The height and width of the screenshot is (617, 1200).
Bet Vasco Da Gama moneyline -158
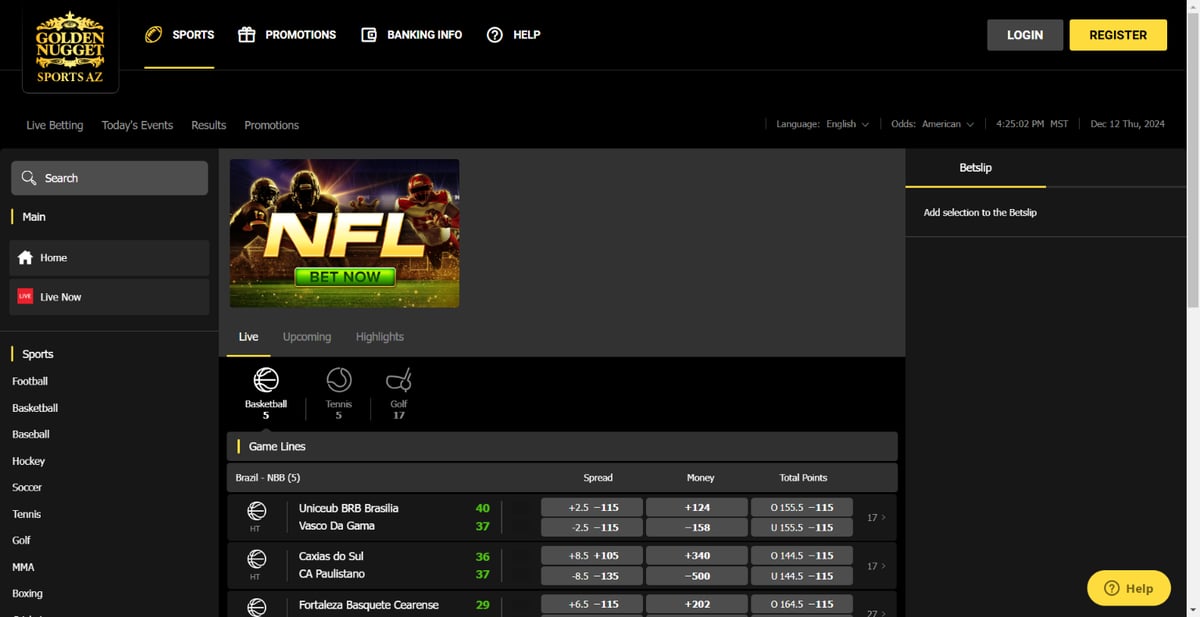pos(697,527)
